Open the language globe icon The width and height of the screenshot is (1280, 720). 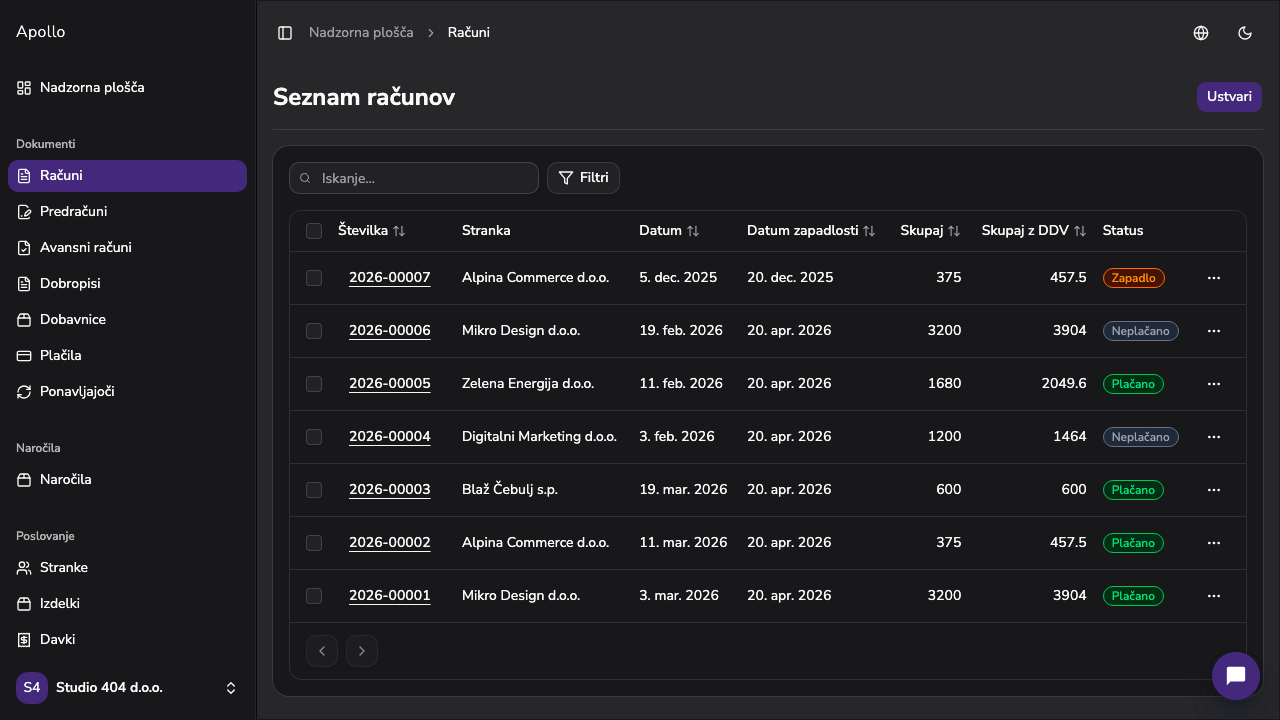point(1201,33)
